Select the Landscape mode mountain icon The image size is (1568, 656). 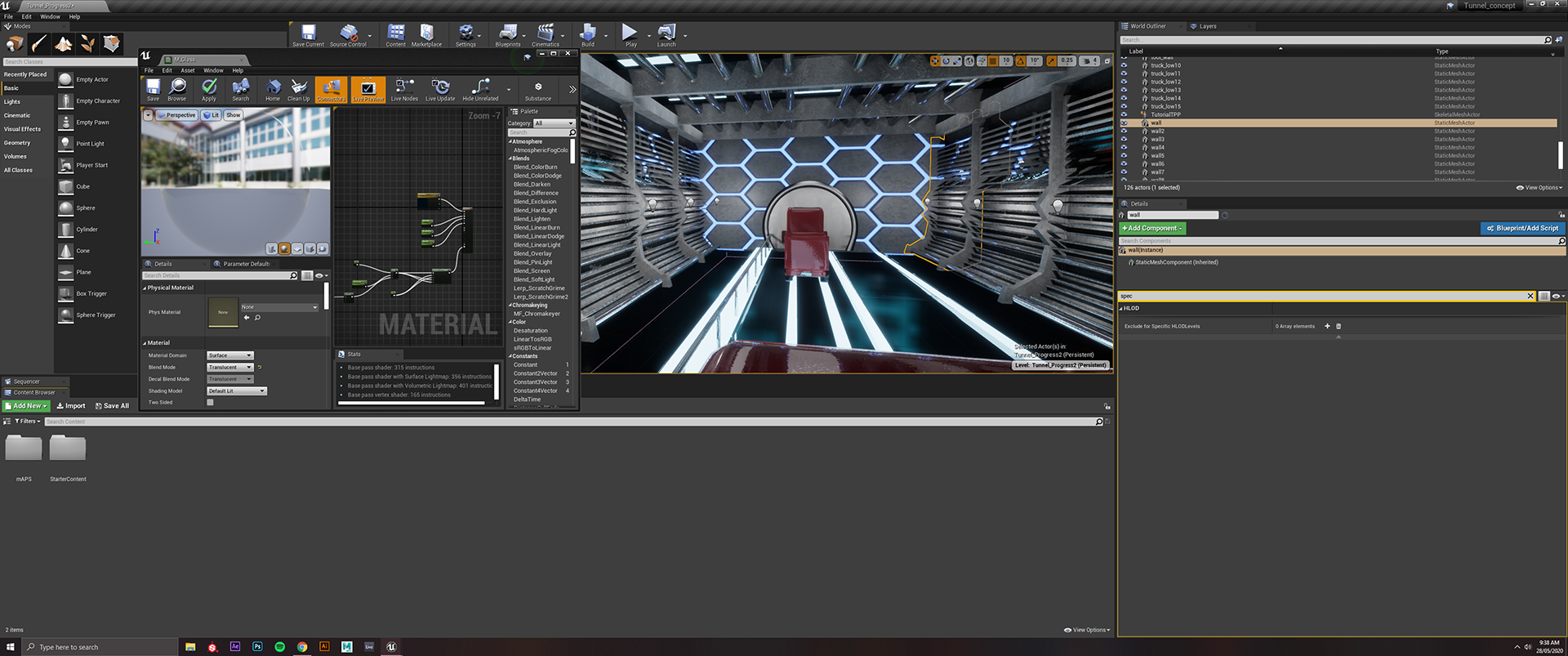63,43
